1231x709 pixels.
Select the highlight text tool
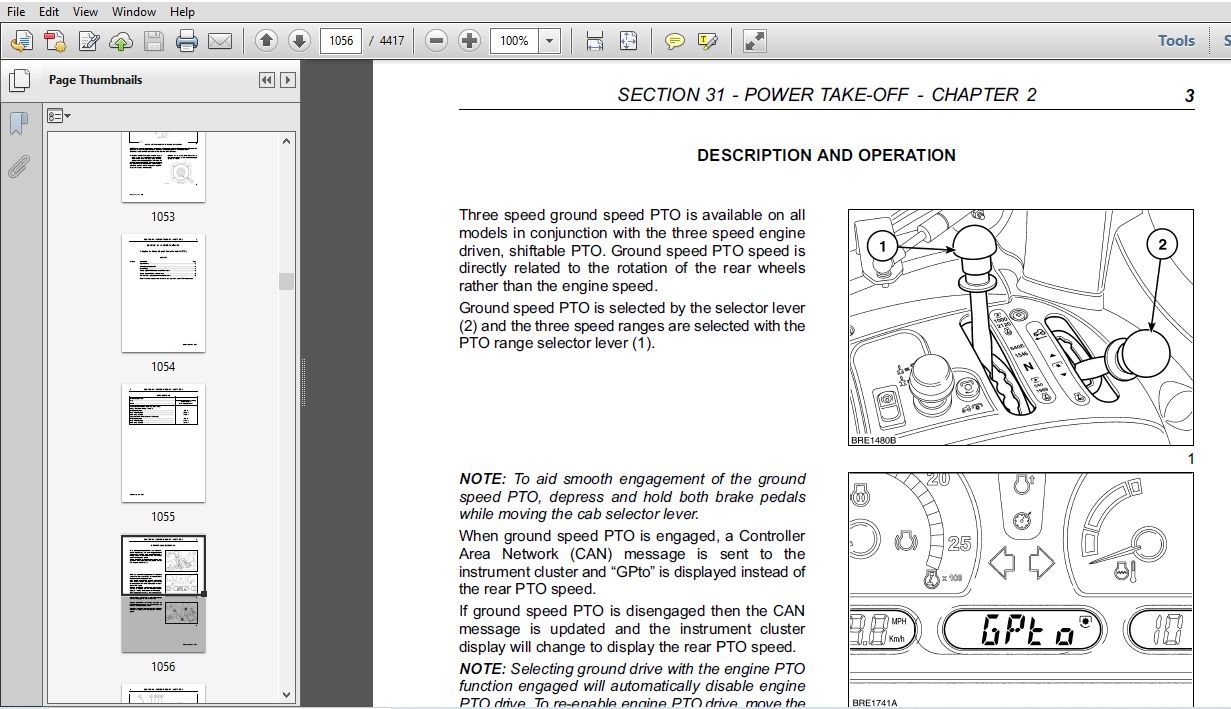point(708,41)
